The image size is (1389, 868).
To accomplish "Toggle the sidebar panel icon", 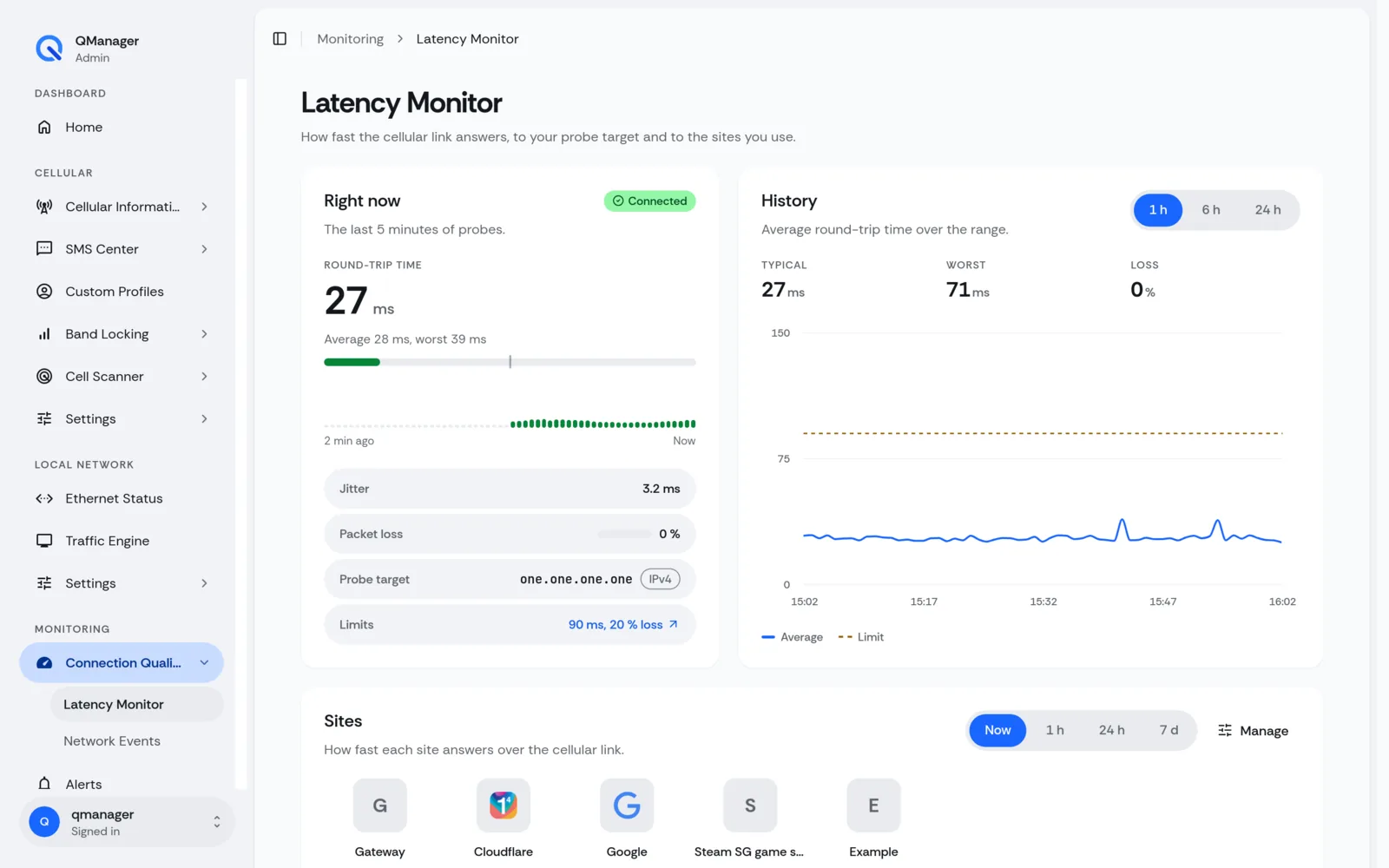I will pyautogui.click(x=280, y=39).
